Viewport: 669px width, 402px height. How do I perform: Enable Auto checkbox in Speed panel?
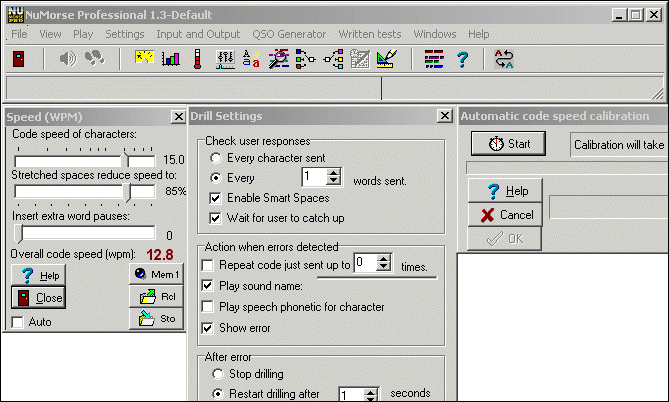coord(17,322)
